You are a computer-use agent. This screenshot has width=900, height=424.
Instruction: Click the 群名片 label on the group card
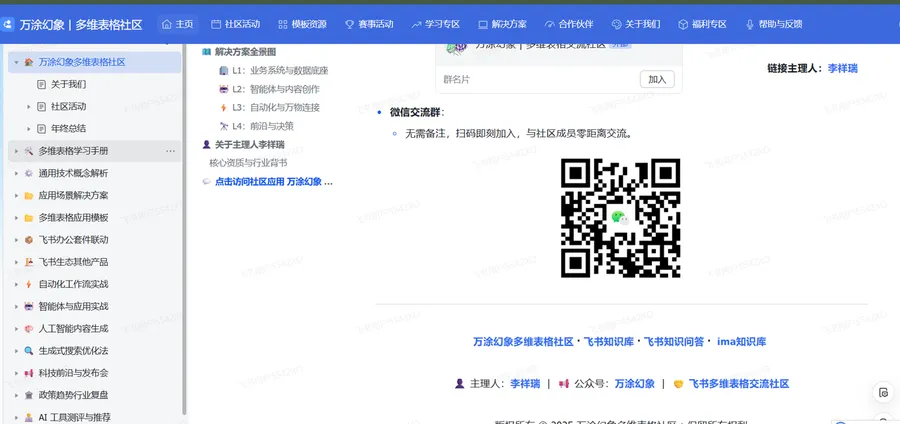[456, 80]
